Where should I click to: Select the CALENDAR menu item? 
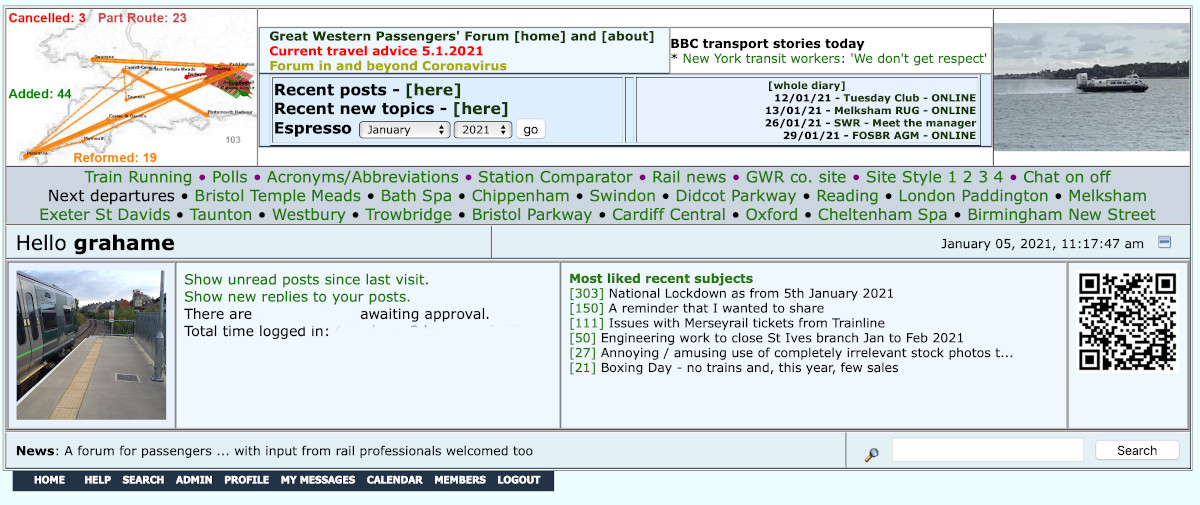[394, 480]
